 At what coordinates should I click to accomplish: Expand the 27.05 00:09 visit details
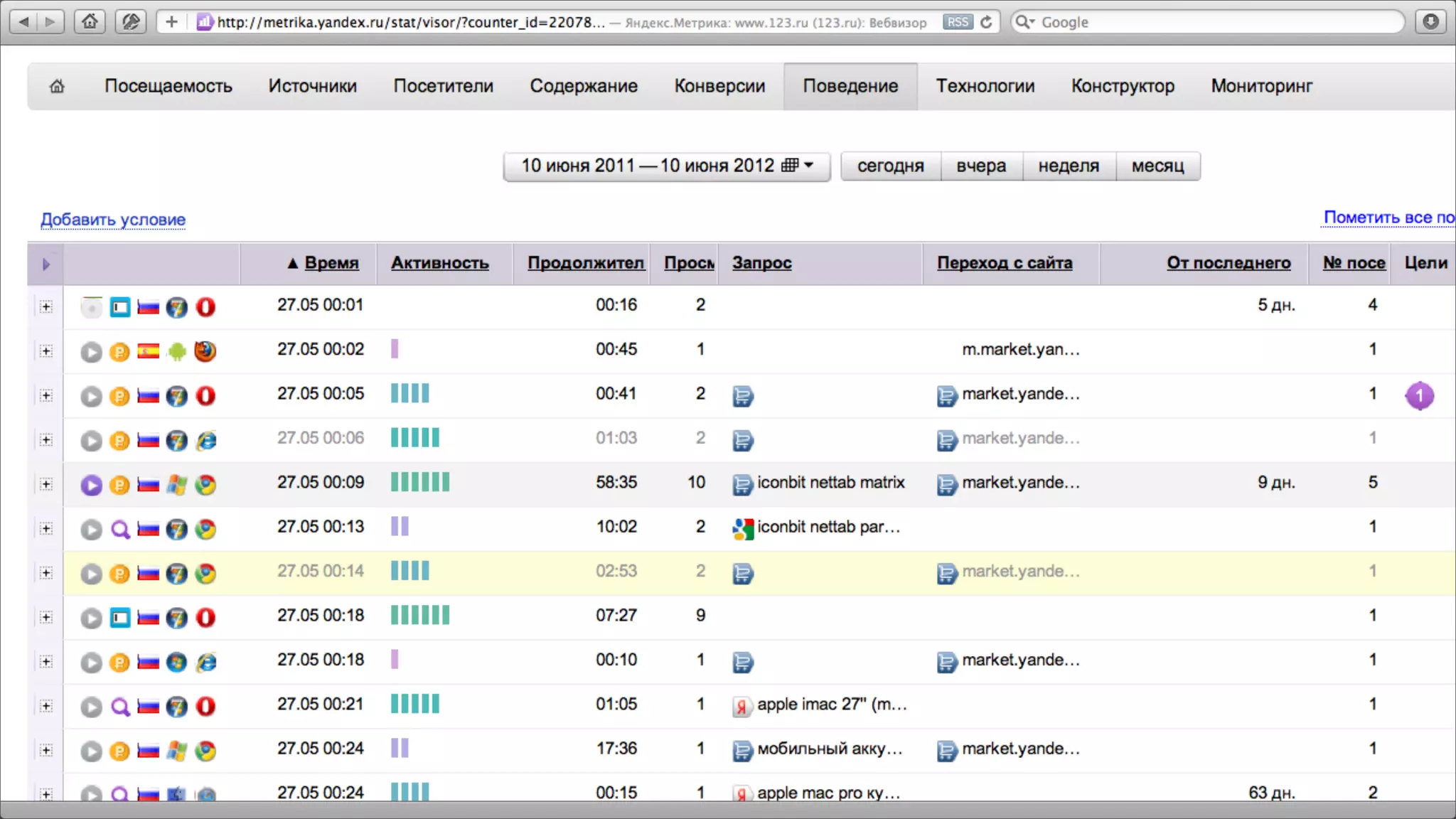46,484
